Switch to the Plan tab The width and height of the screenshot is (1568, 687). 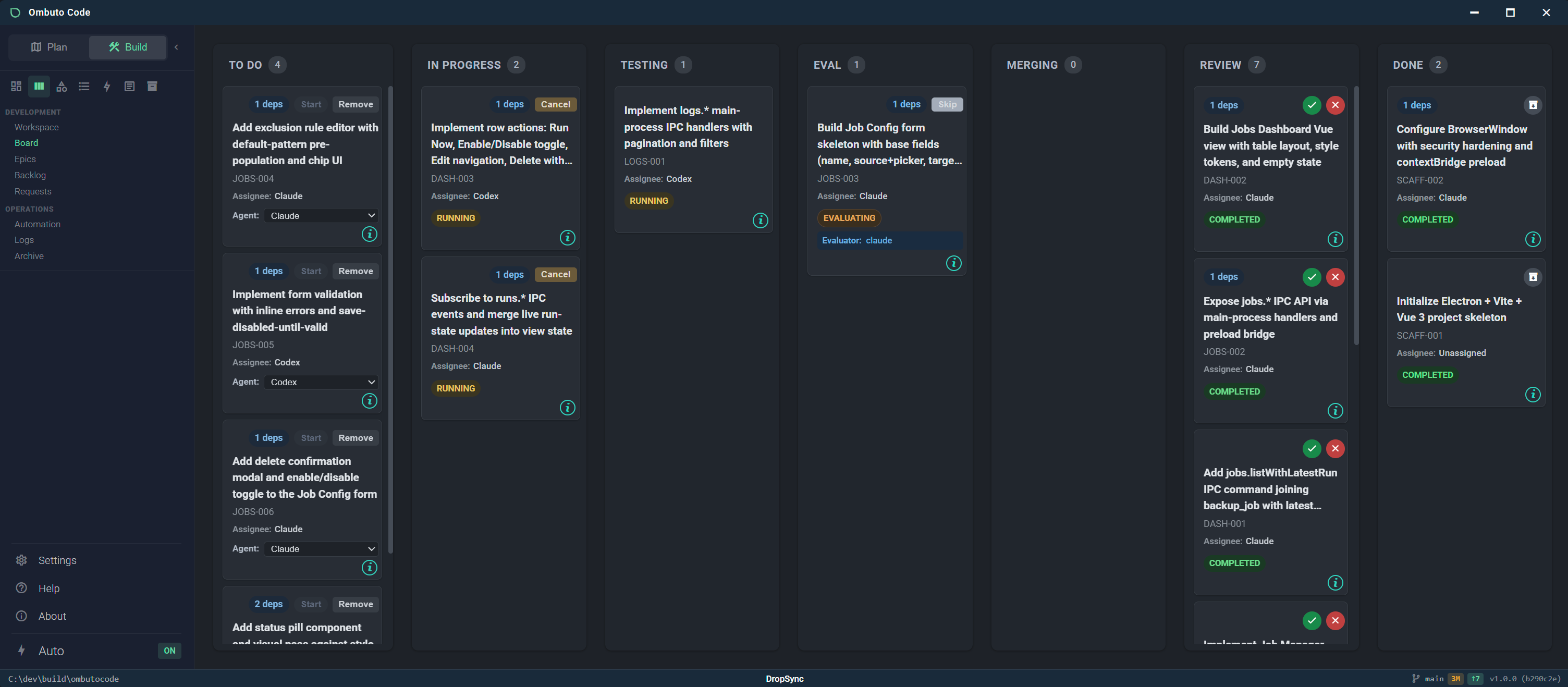click(48, 46)
